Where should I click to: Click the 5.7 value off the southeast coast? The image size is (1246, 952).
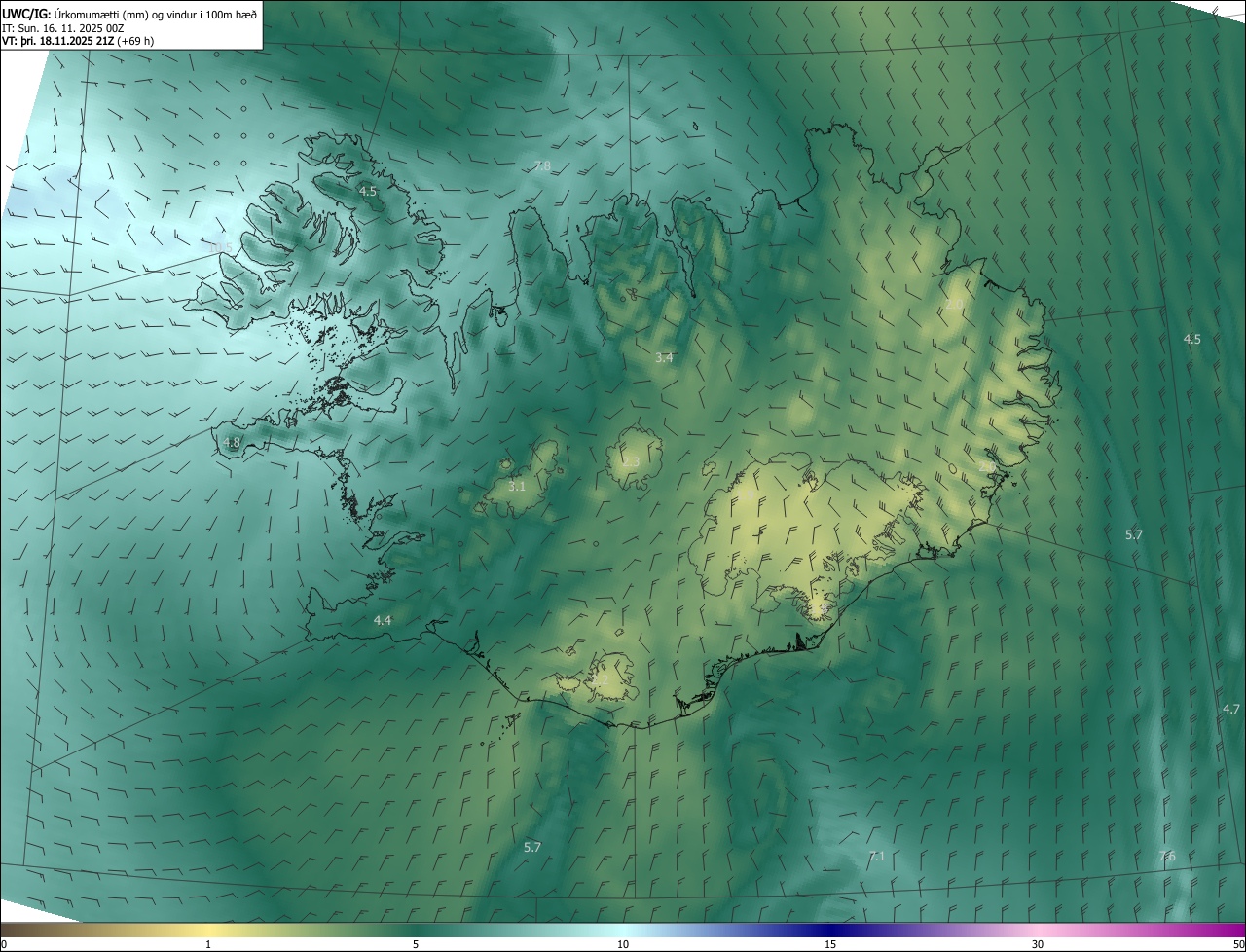point(1133,534)
